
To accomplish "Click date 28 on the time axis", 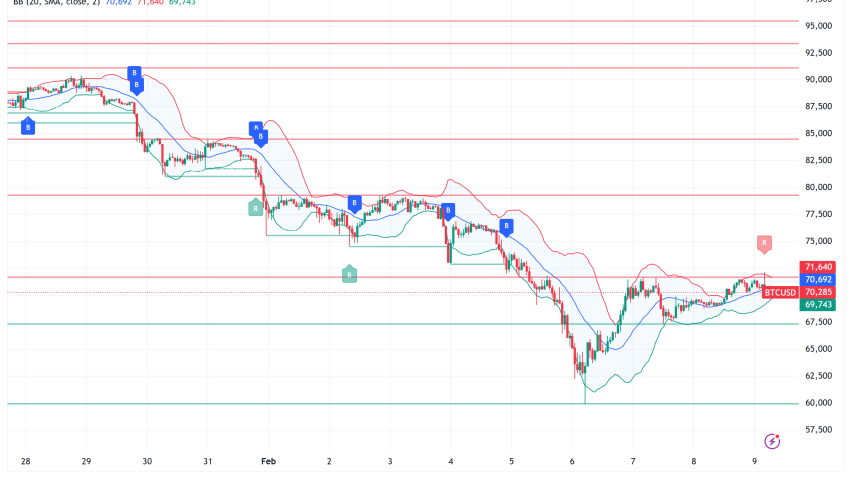I will (x=25, y=462).
